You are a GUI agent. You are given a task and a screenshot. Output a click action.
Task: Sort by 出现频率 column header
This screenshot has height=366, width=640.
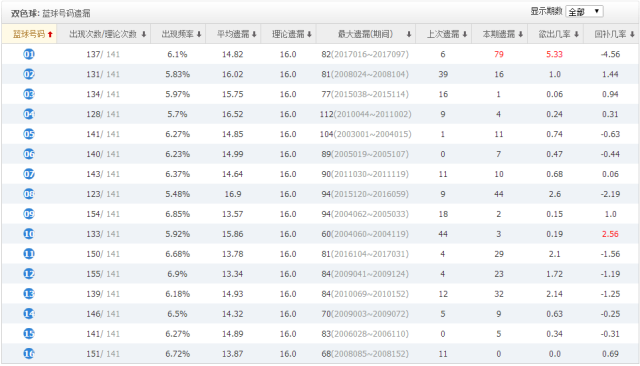point(178,34)
